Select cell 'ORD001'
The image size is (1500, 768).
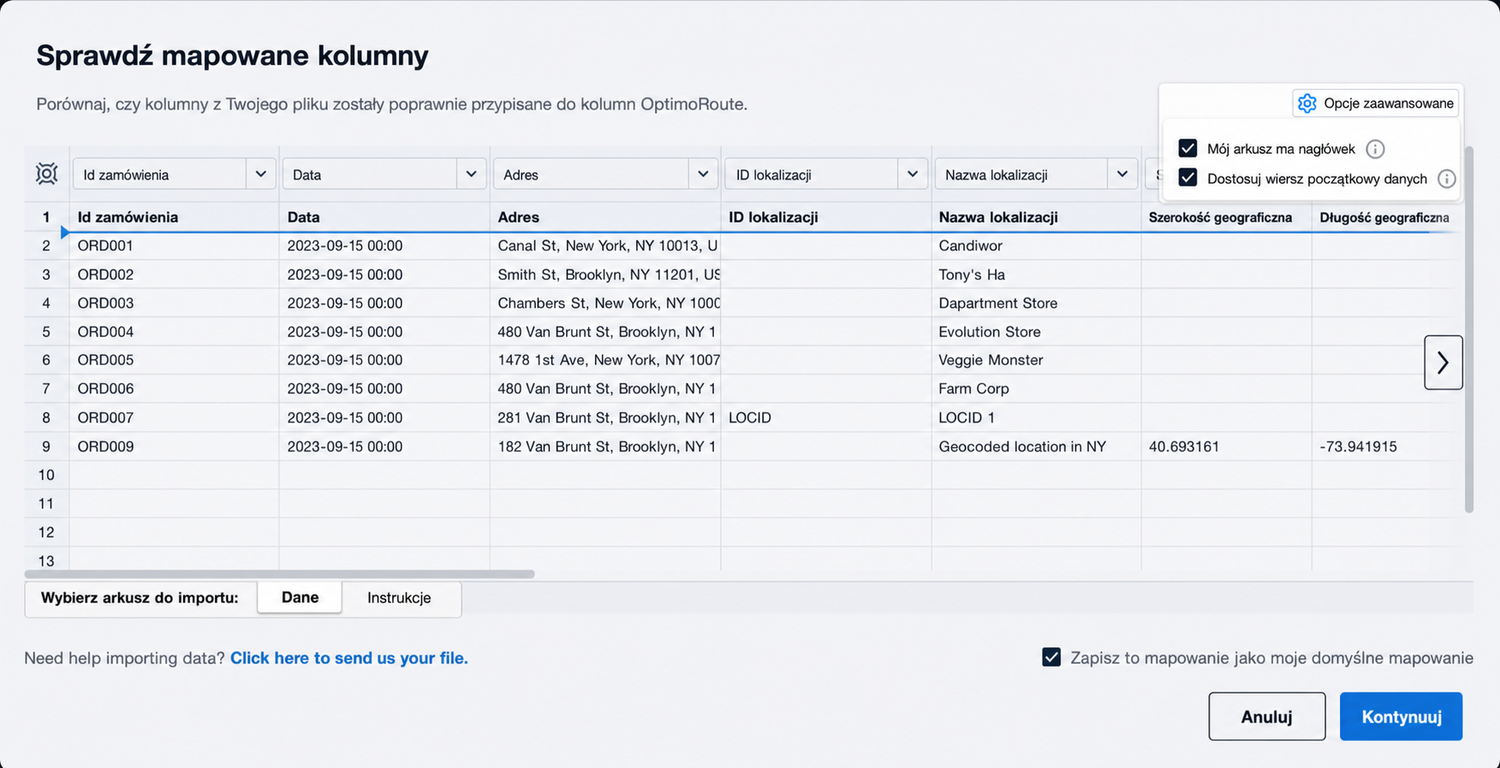coord(174,246)
